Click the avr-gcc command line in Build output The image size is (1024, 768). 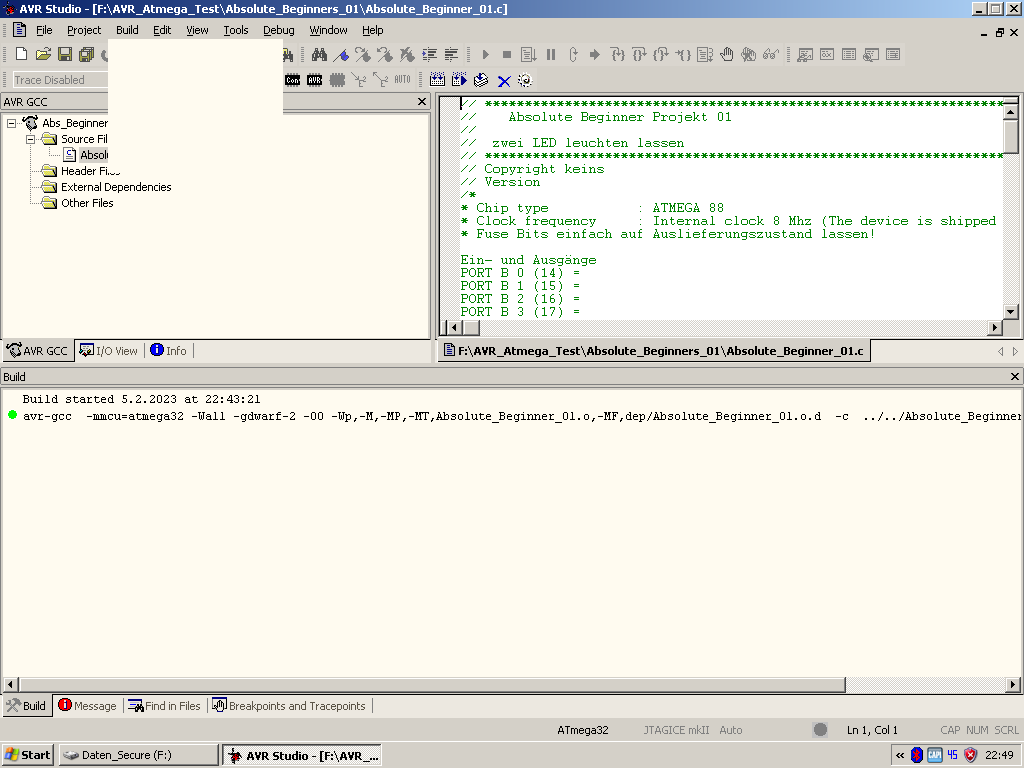pos(521,416)
